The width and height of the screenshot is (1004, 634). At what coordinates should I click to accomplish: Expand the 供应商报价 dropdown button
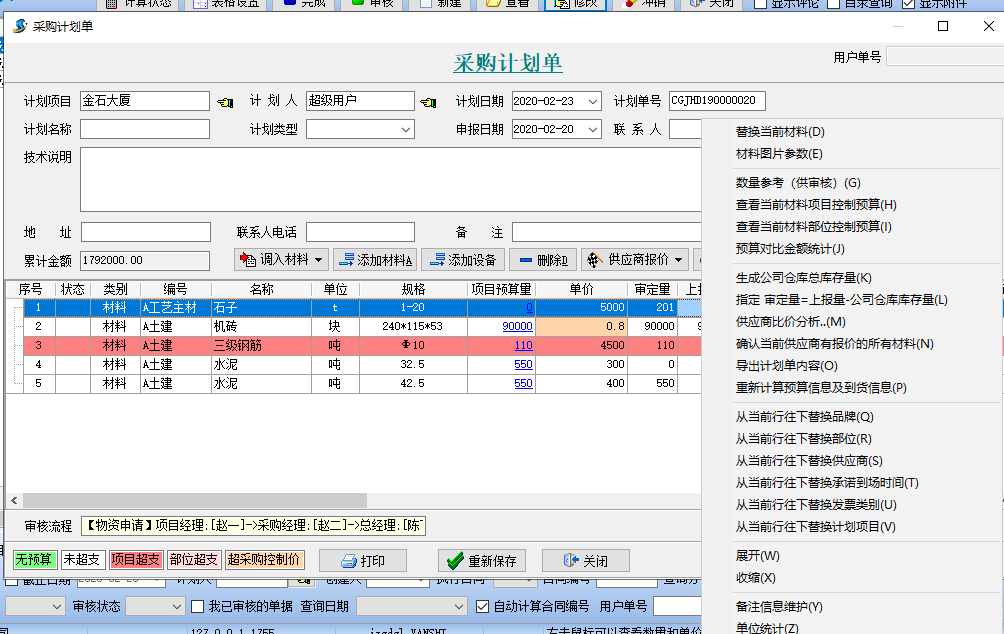click(x=635, y=260)
